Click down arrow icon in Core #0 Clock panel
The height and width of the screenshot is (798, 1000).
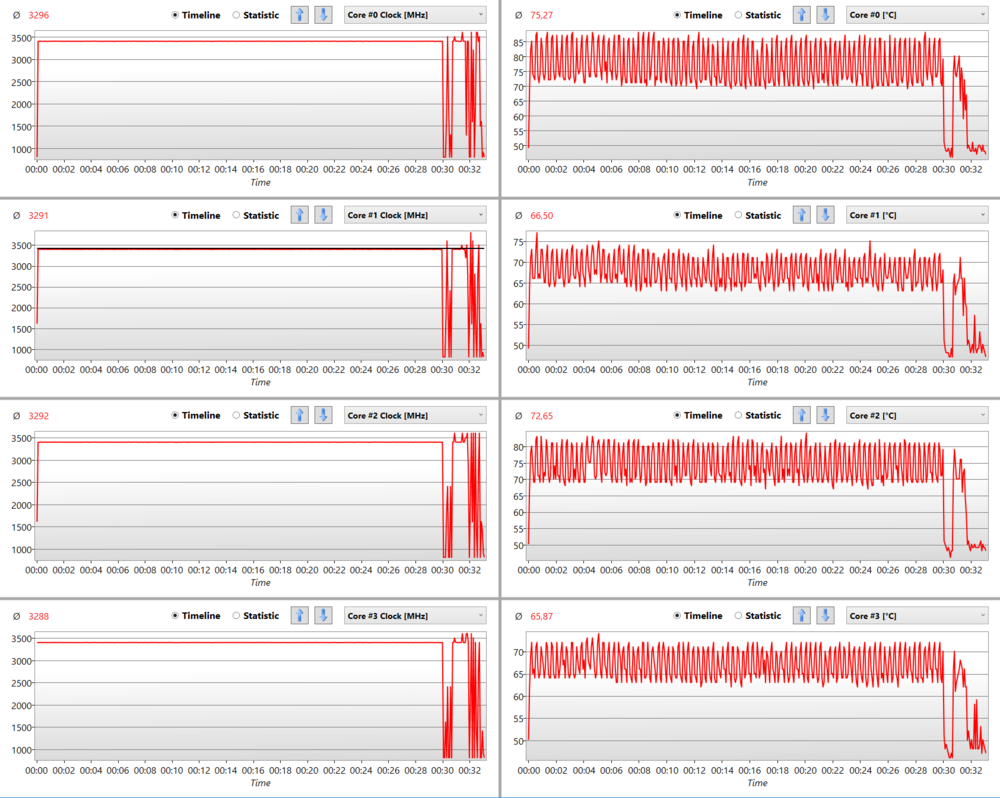point(323,15)
